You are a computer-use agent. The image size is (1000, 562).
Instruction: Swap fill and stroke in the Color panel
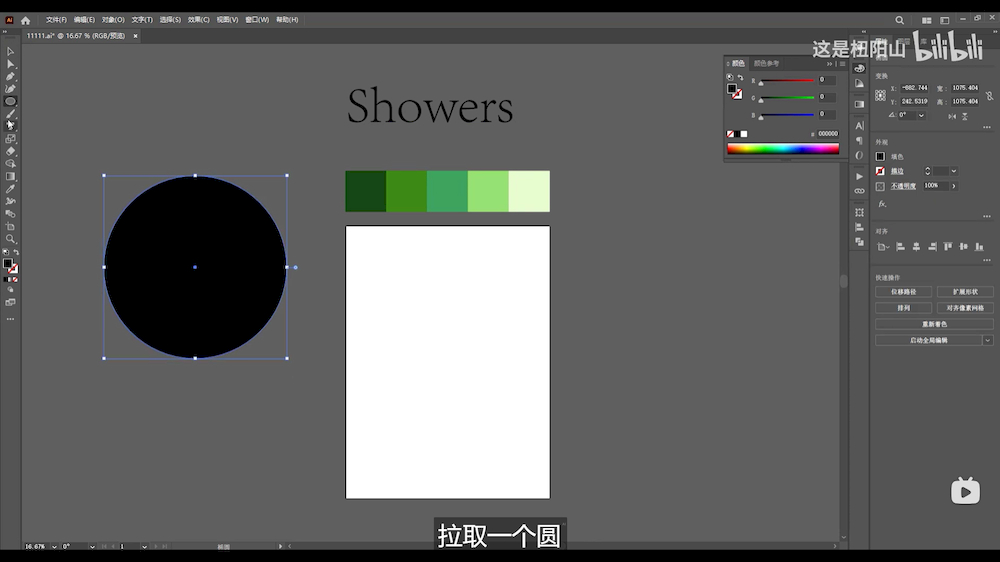[x=739, y=78]
